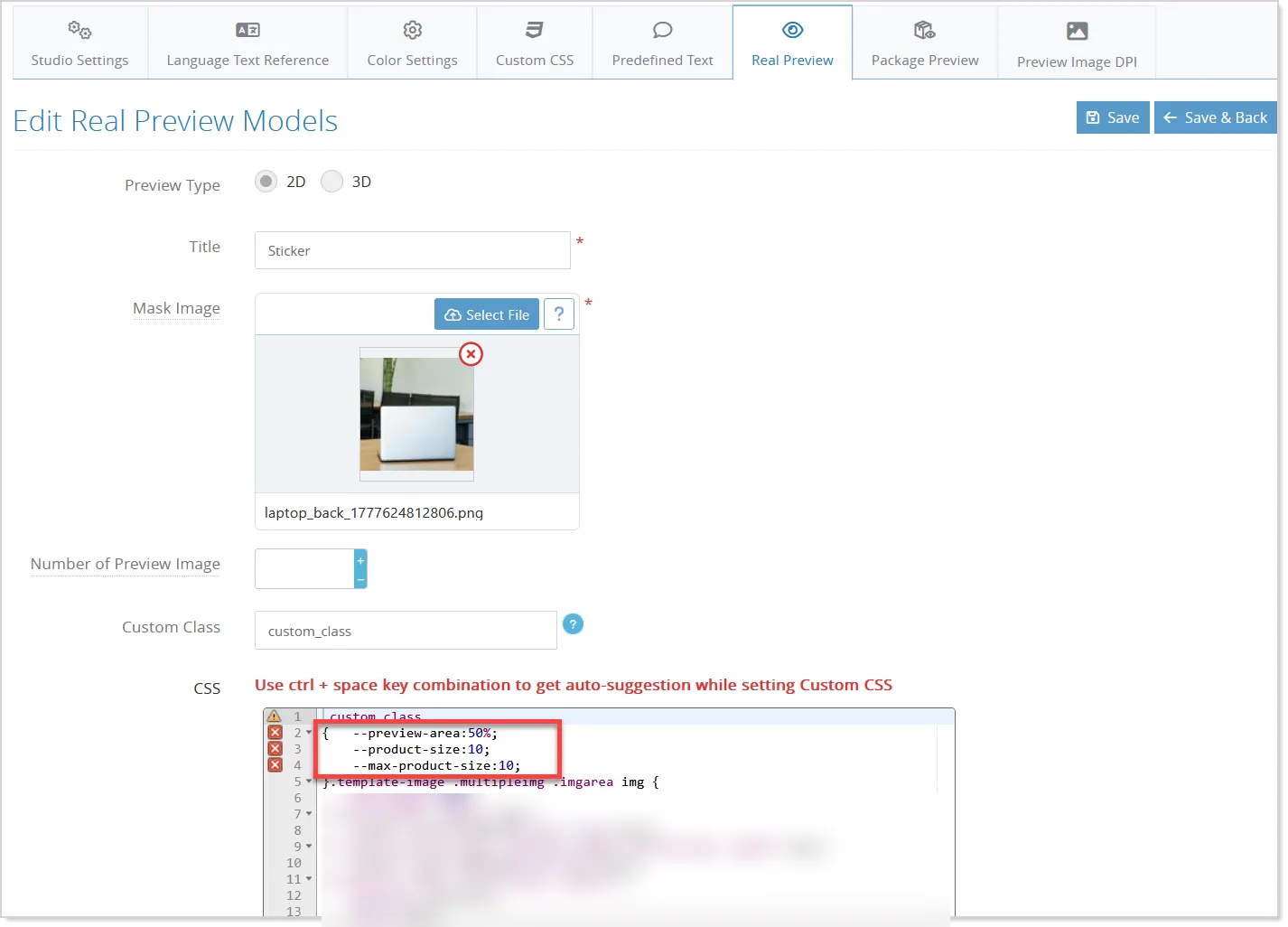Click Select File to upload a mask image

487,314
